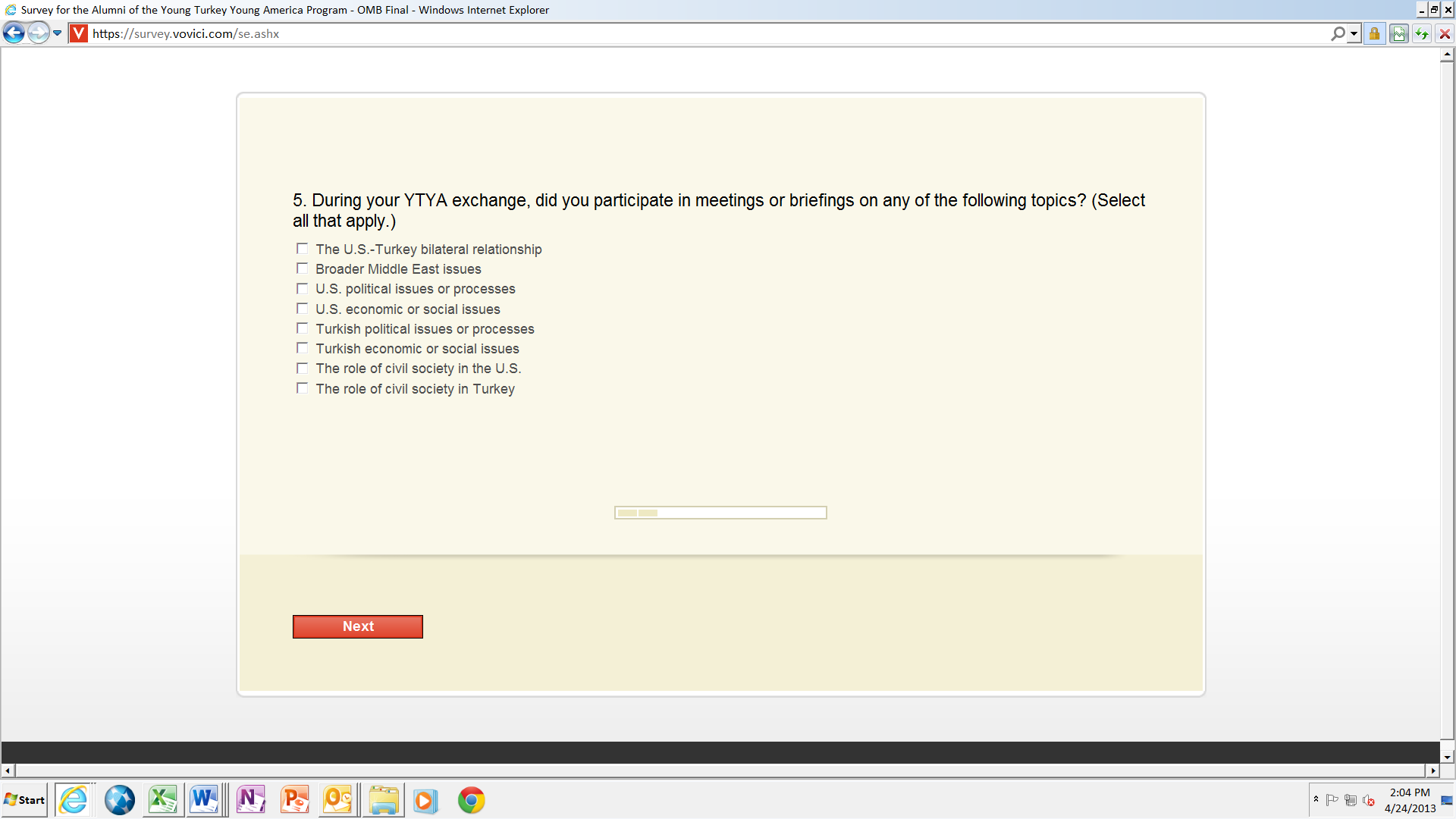This screenshot has height=819, width=1456.
Task: Click the survey progress bar
Action: click(x=720, y=513)
